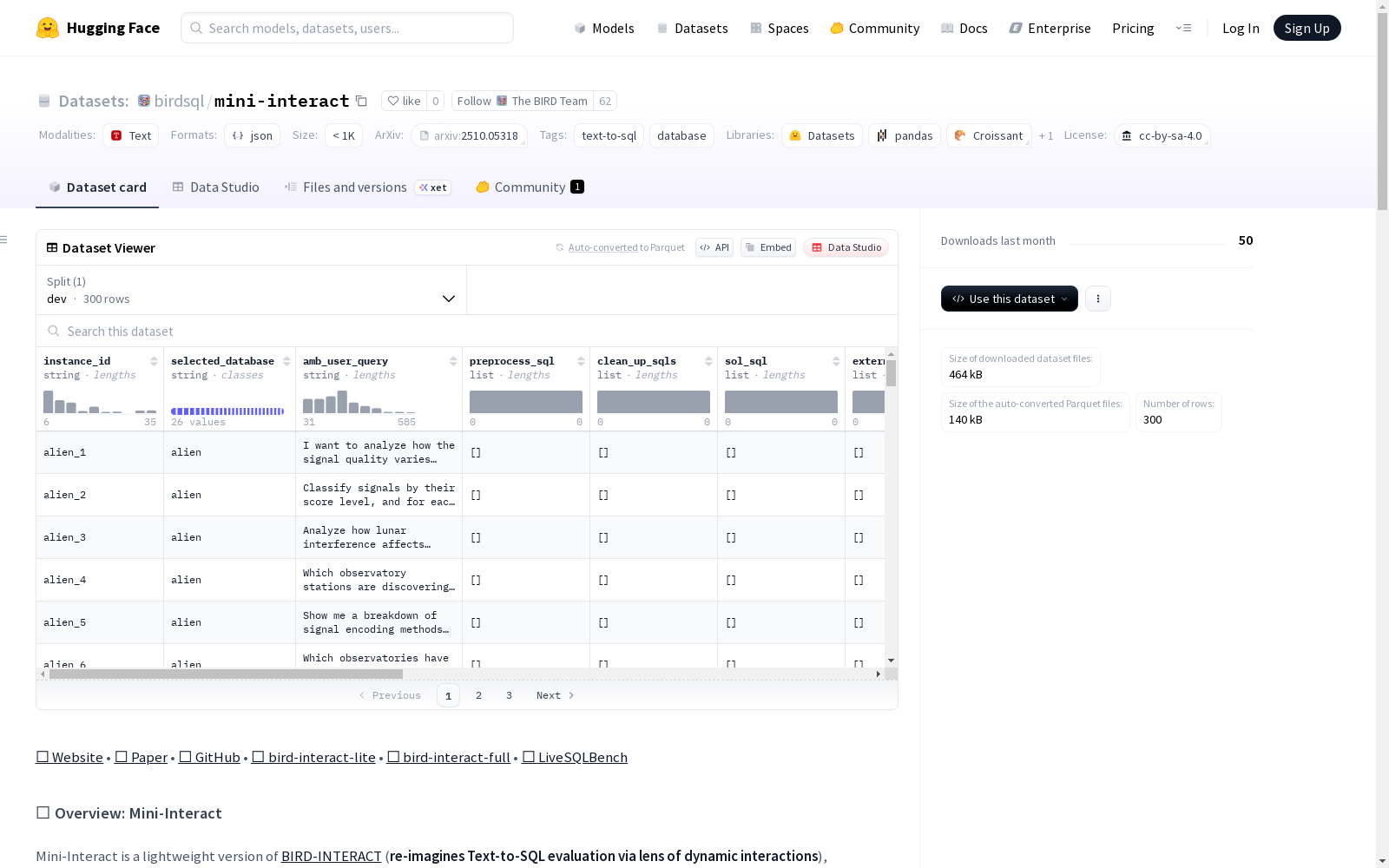1389x868 pixels.
Task: Click the pandas library tag
Action: coord(905,135)
